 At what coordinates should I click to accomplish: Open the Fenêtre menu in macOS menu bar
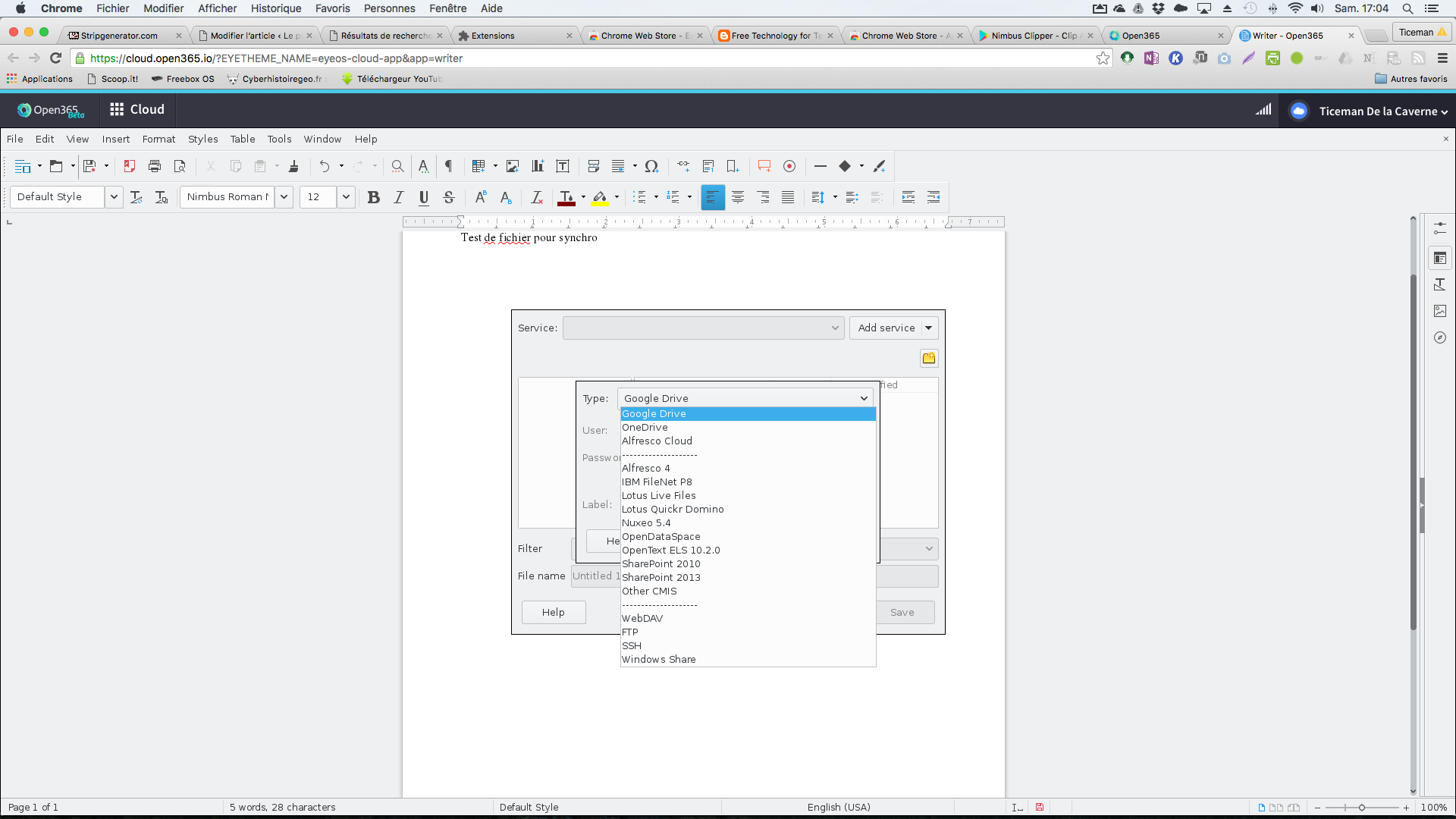(x=447, y=8)
